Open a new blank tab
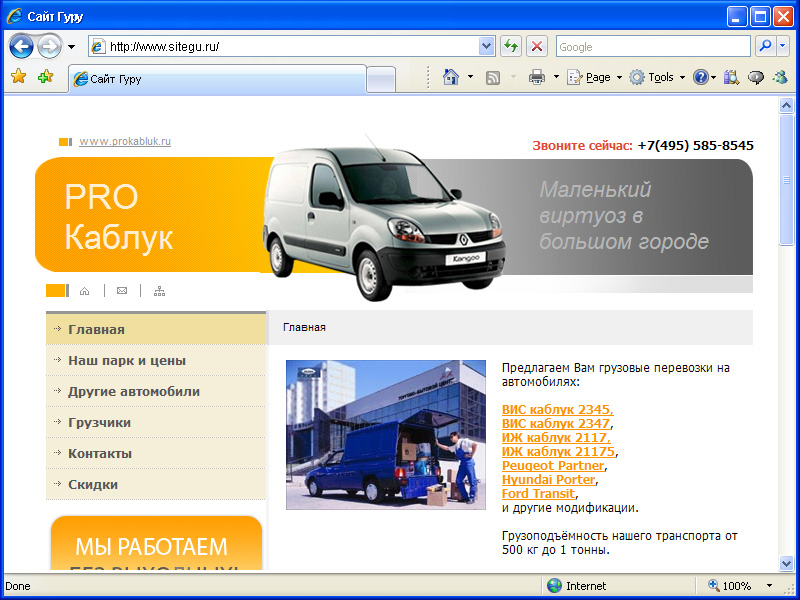 (381, 80)
